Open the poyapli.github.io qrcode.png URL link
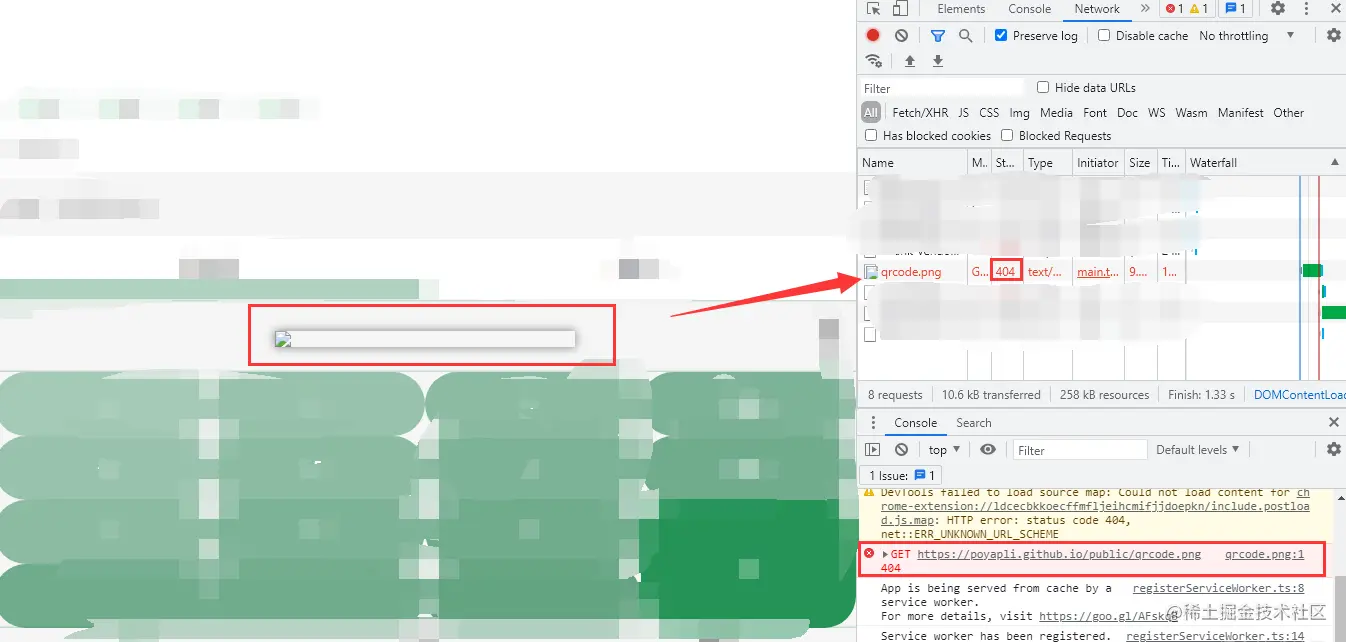This screenshot has height=642, width=1346. coord(1059,554)
